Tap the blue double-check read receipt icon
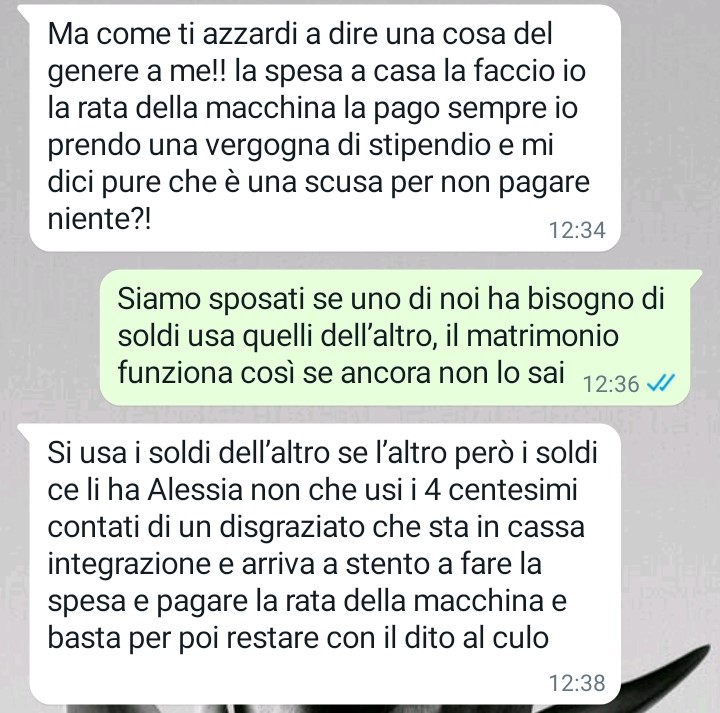720x713 pixels. click(x=660, y=382)
